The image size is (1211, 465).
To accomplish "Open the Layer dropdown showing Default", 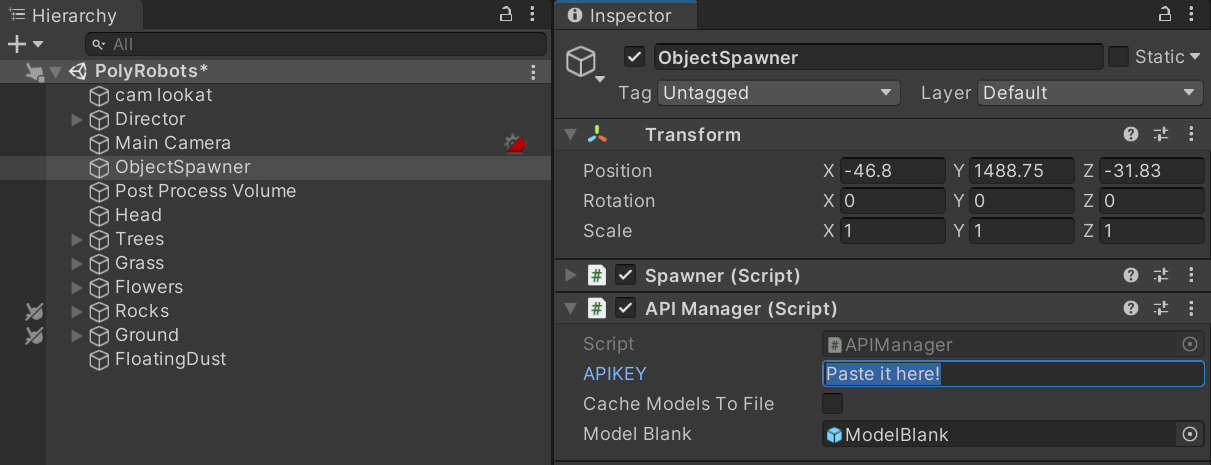I will 1090,93.
